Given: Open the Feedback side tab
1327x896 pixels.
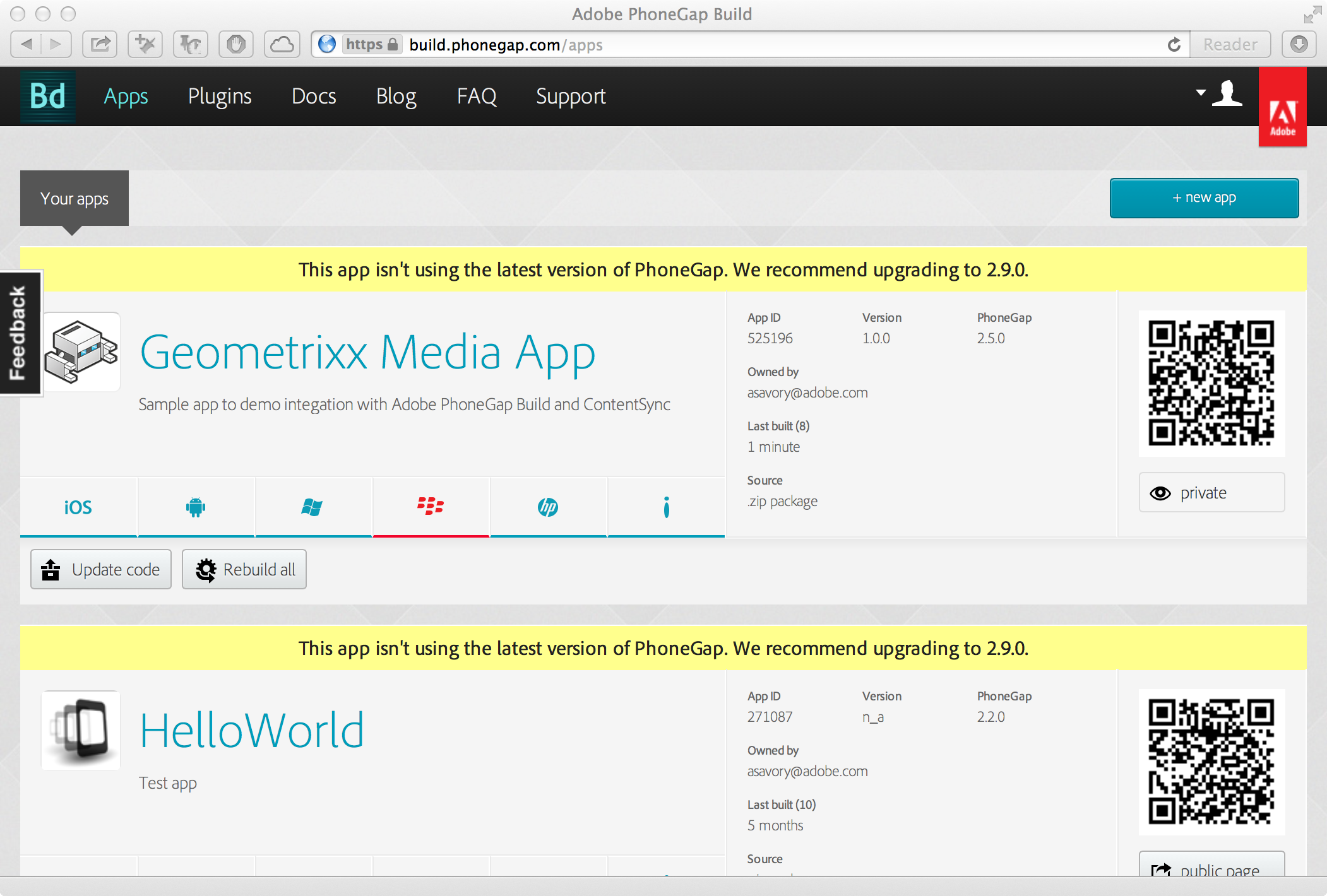Looking at the screenshot, I should (21, 333).
